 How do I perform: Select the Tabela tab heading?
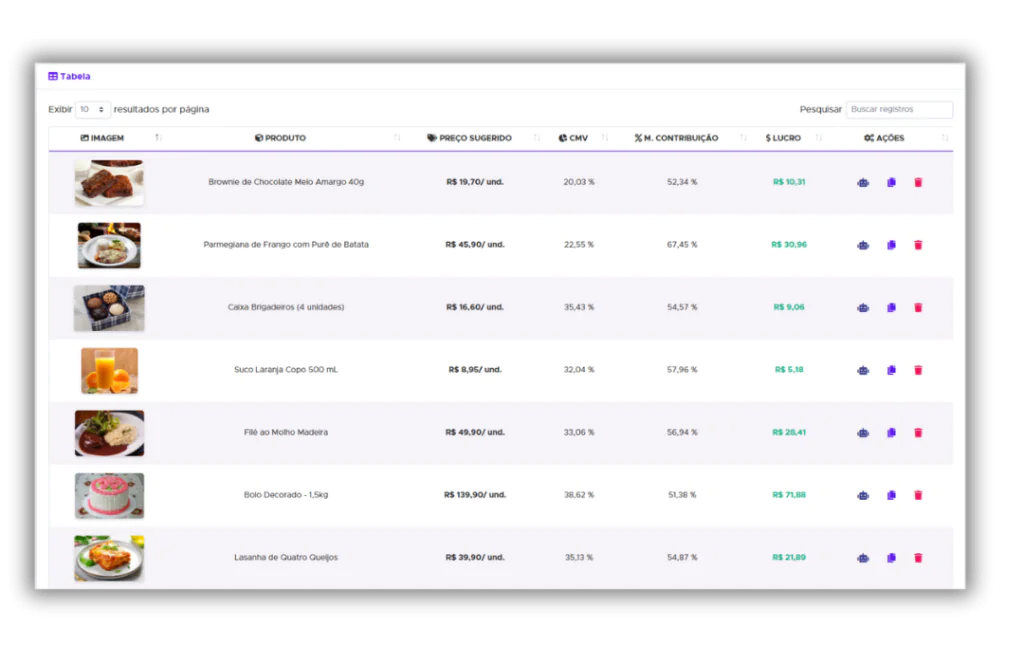pos(69,76)
